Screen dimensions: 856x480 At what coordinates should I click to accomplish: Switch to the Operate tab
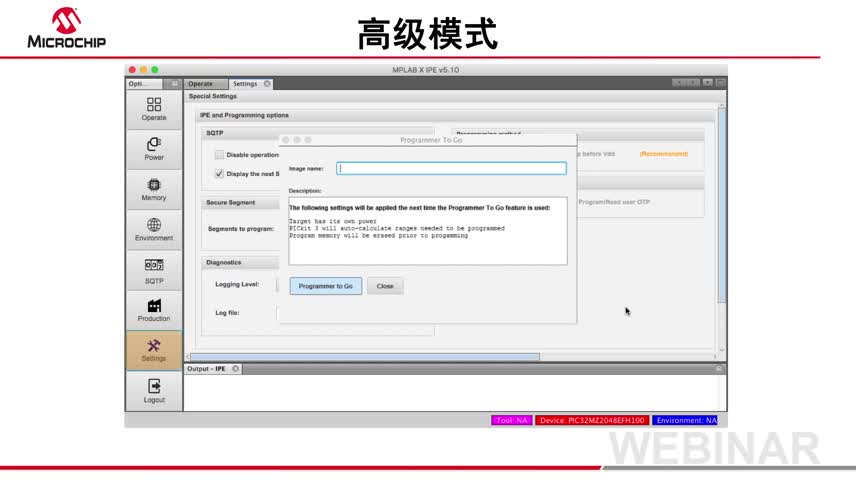coord(201,84)
